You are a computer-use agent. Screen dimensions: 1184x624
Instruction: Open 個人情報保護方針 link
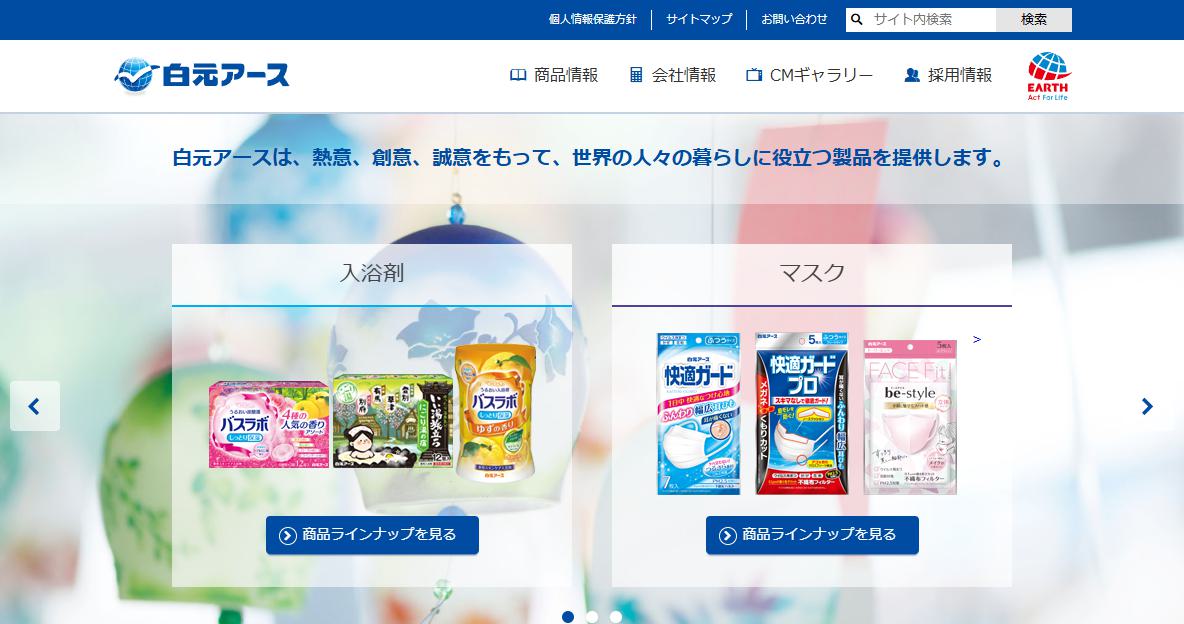pos(592,20)
